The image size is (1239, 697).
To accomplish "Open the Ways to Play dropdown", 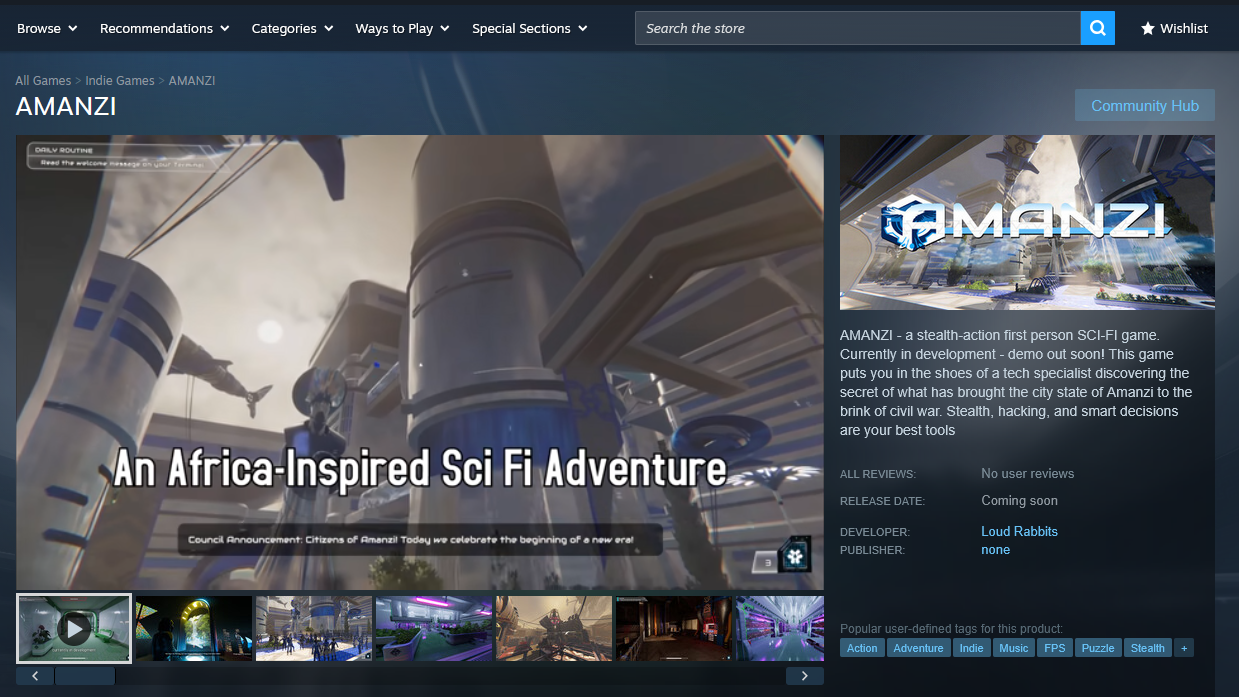I will [x=403, y=28].
